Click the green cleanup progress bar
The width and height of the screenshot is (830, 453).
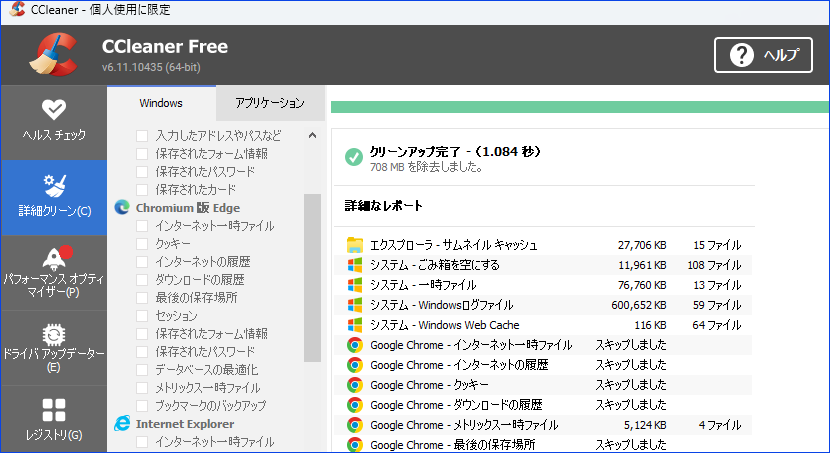[x=580, y=106]
